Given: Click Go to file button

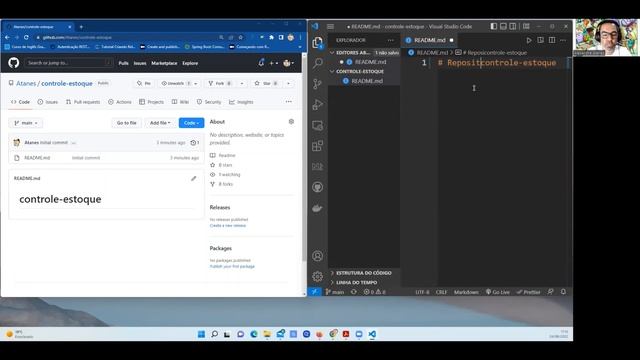Looking at the screenshot, I should click(x=127, y=123).
